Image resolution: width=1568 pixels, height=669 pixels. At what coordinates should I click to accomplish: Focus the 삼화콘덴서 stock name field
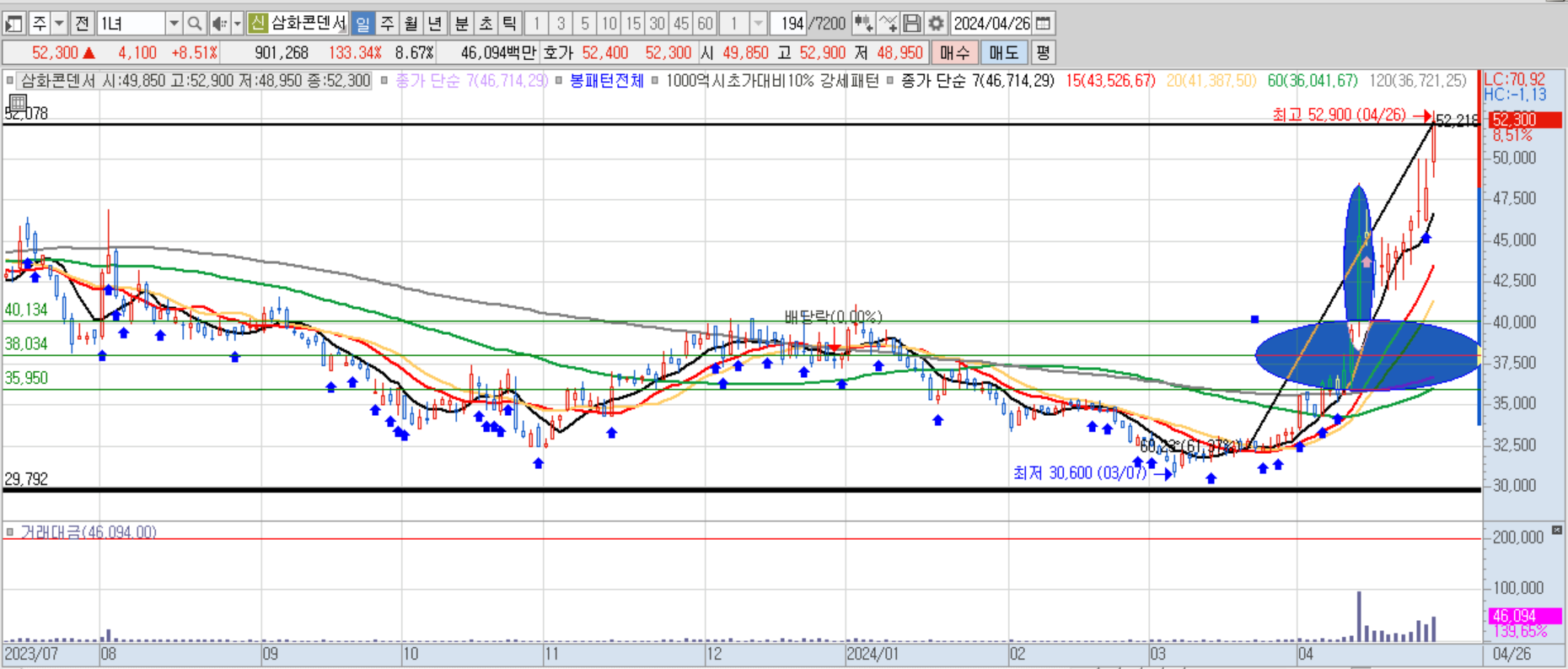point(309,24)
